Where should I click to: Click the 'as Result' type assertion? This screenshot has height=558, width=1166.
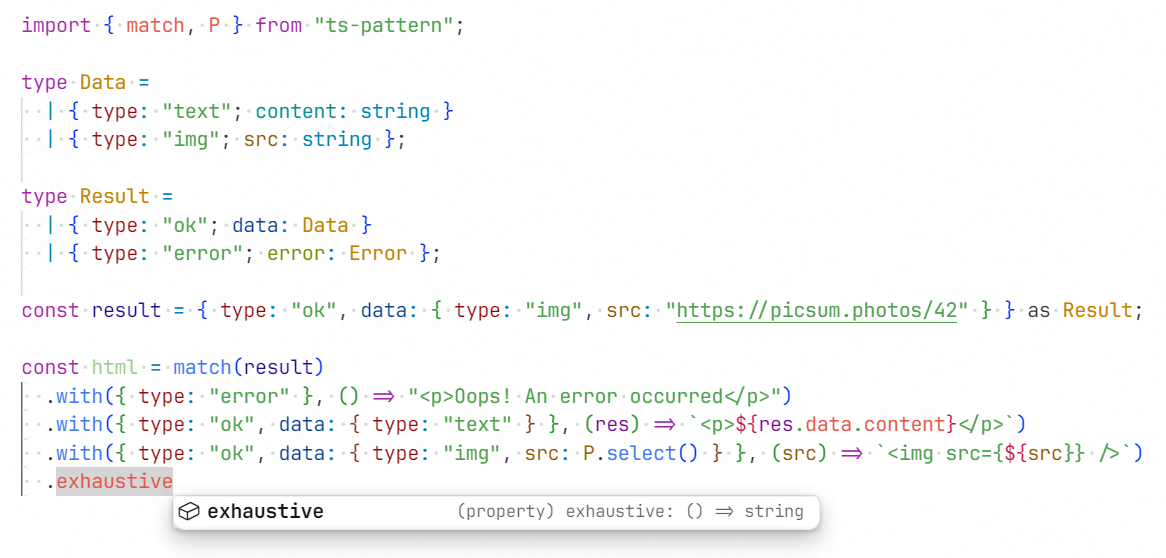click(x=1084, y=311)
